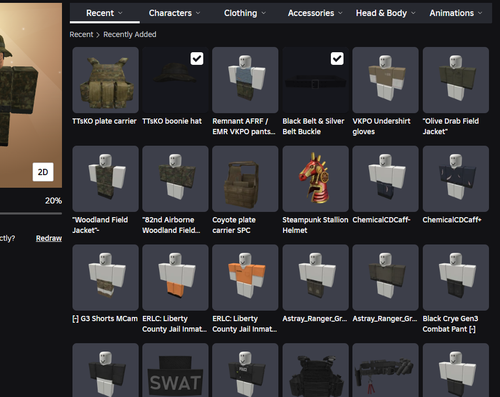Open the Characters tab
The image size is (500, 397).
click(175, 13)
